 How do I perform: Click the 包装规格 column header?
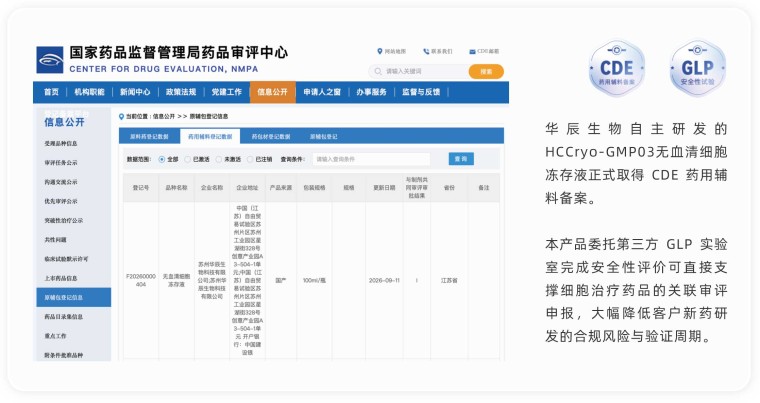click(314, 188)
